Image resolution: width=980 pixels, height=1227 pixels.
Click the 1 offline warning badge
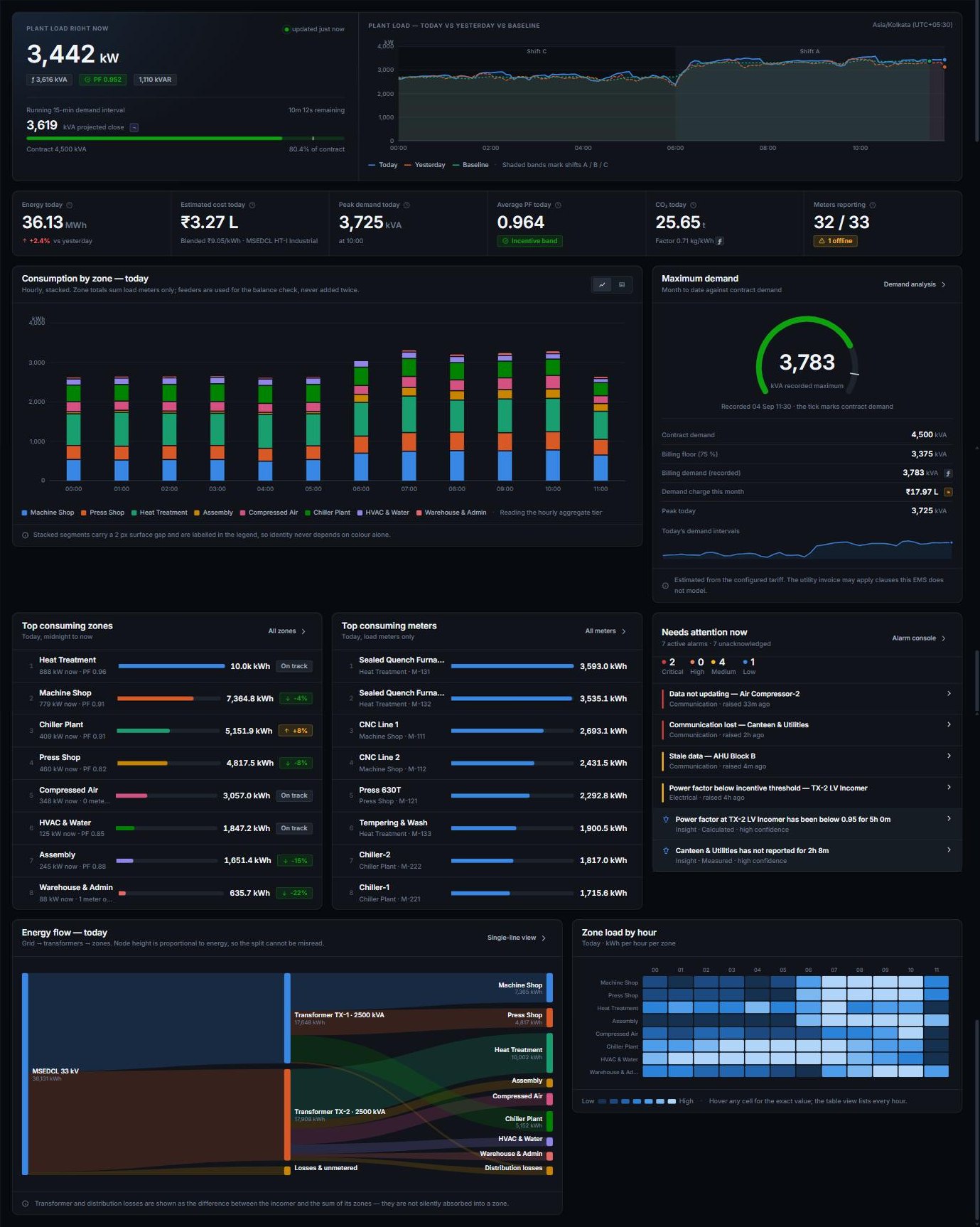pyautogui.click(x=836, y=241)
